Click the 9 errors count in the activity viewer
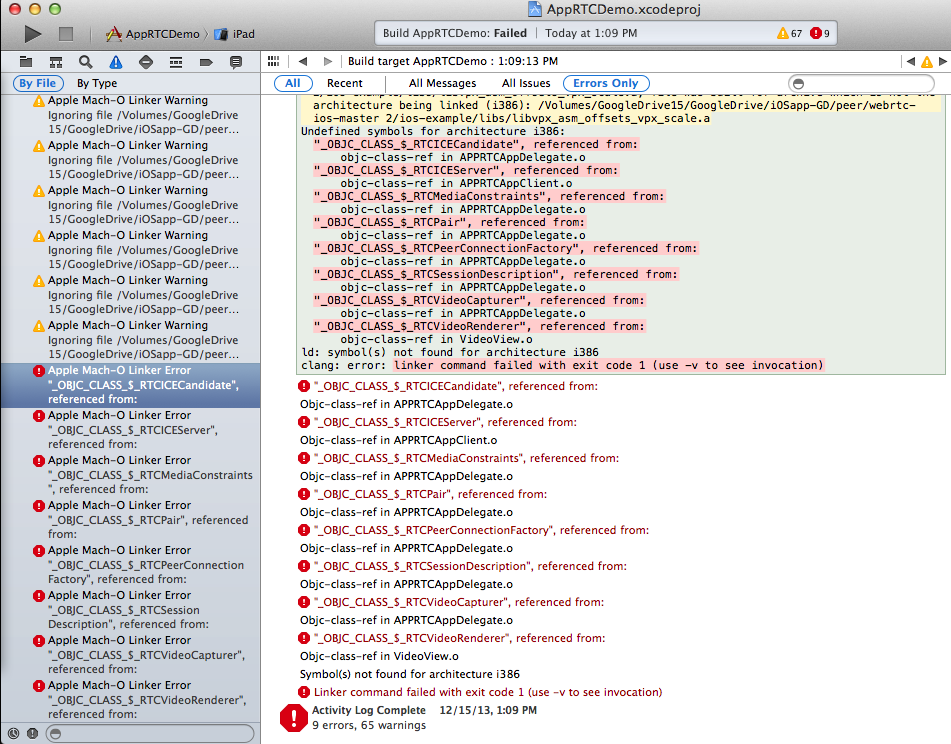Screen dimensions: 951x744 pyautogui.click(x=820, y=33)
